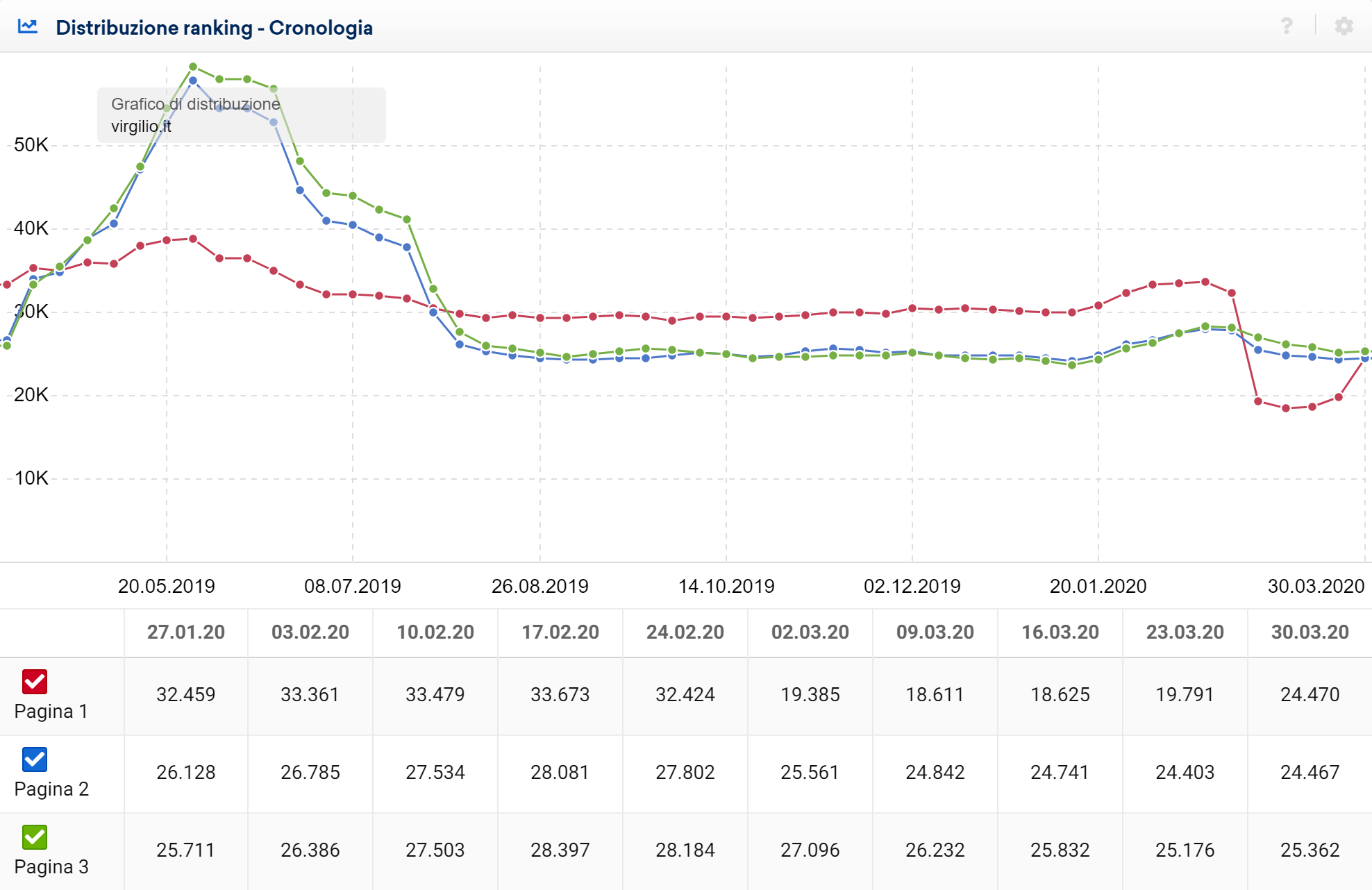Click the 10.02.20 column header
Screen dimensions: 1372x890
pos(435,632)
